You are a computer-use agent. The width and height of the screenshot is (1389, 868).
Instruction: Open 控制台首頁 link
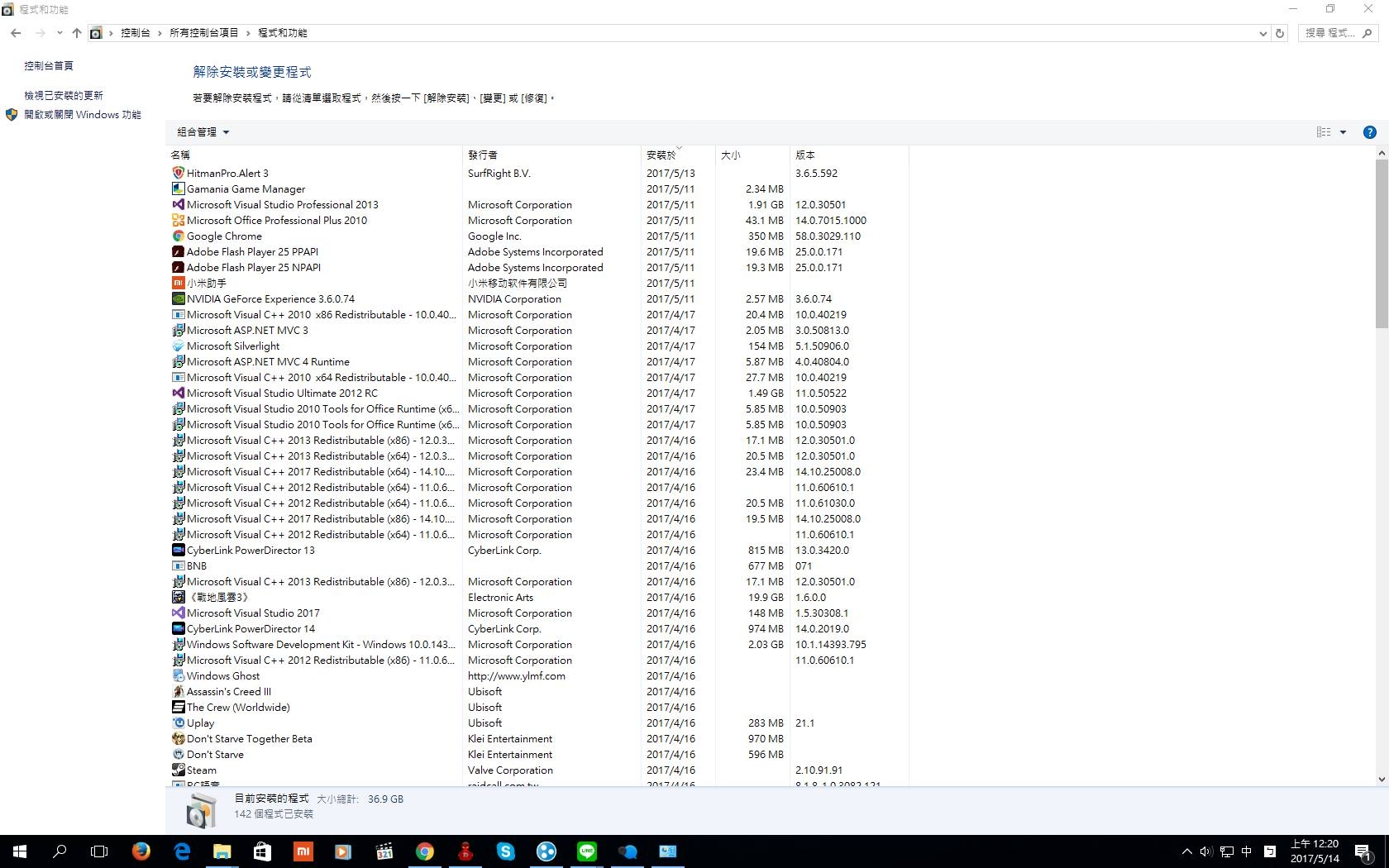click(x=49, y=65)
